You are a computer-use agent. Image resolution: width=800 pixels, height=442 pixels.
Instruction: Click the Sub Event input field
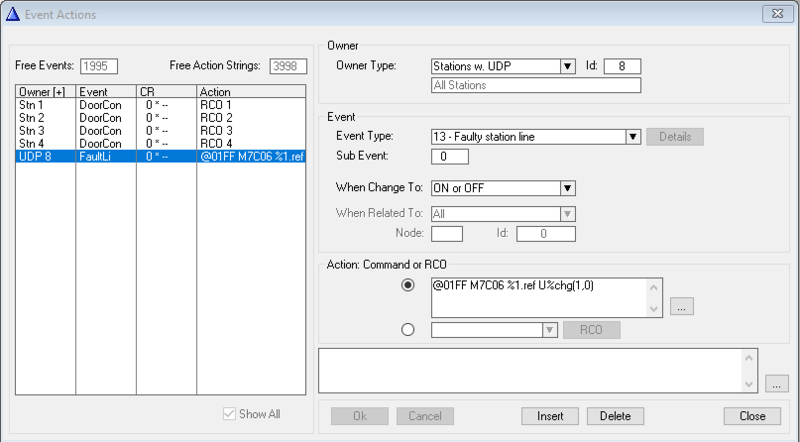coord(449,157)
